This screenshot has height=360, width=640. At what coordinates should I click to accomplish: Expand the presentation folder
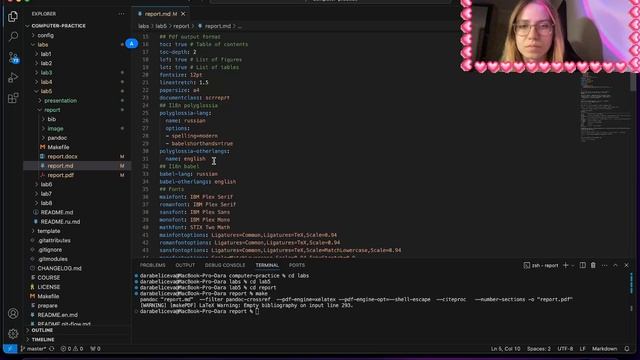click(60, 101)
